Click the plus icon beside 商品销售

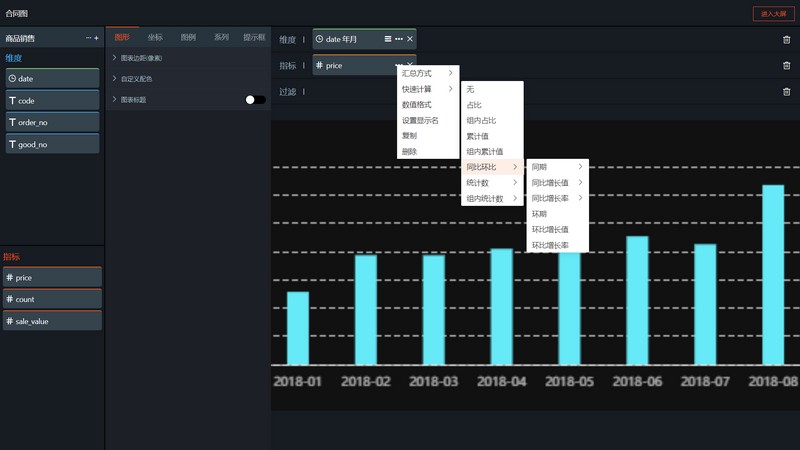pos(97,38)
